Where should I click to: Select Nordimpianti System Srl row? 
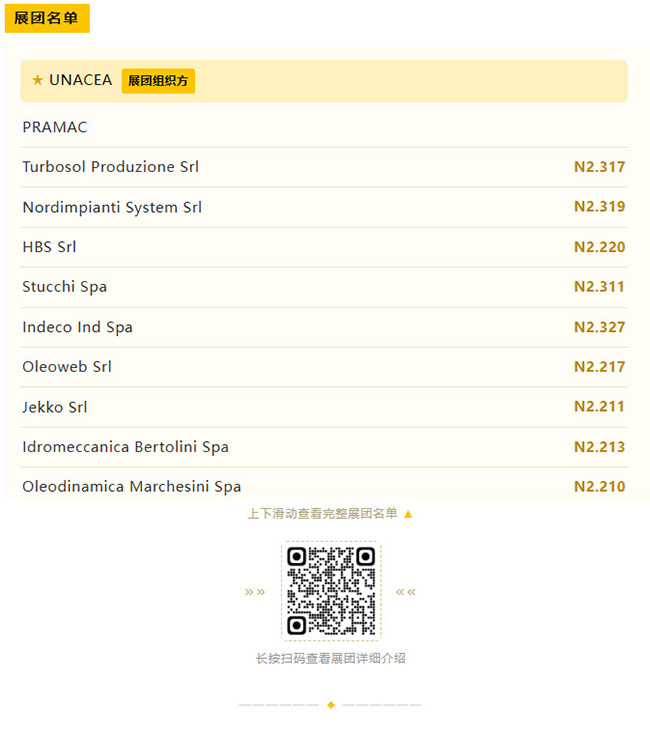point(324,207)
